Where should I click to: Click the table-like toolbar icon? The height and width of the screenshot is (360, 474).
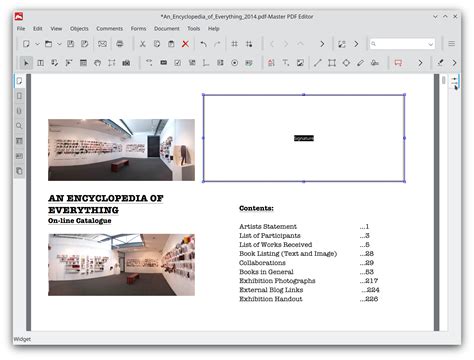(x=83, y=63)
